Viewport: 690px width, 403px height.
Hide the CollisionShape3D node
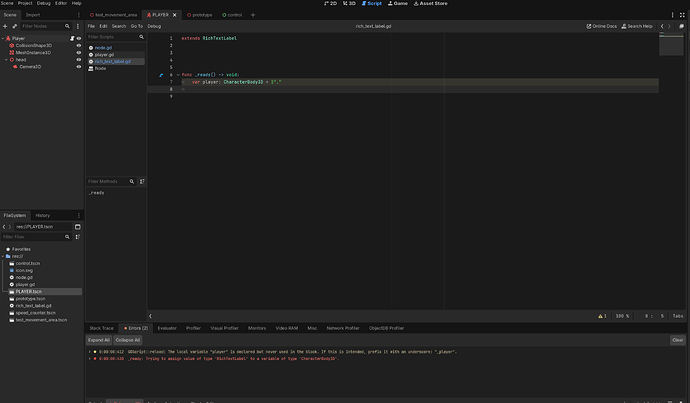tap(79, 45)
